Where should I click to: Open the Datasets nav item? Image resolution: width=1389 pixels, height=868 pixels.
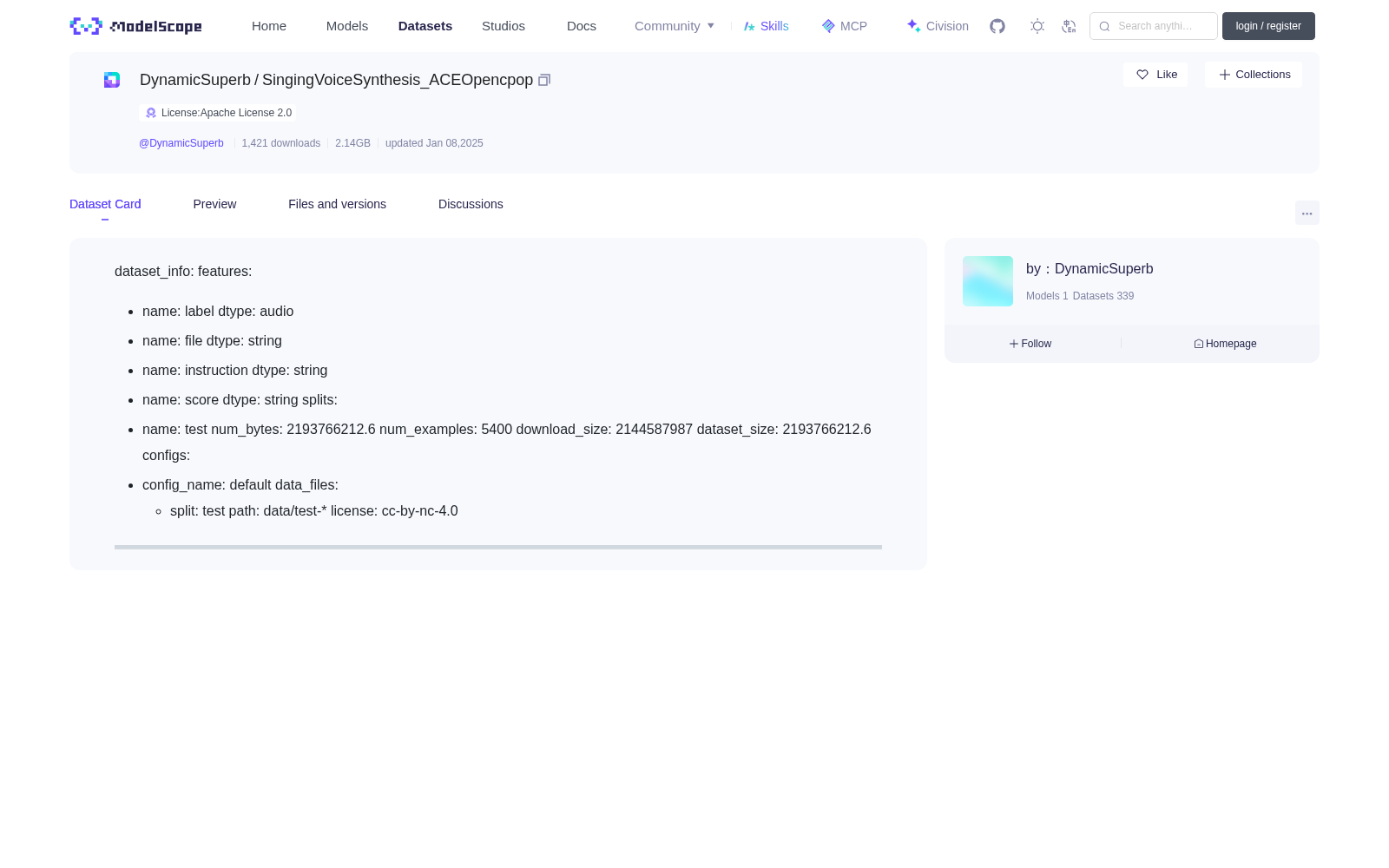[425, 26]
